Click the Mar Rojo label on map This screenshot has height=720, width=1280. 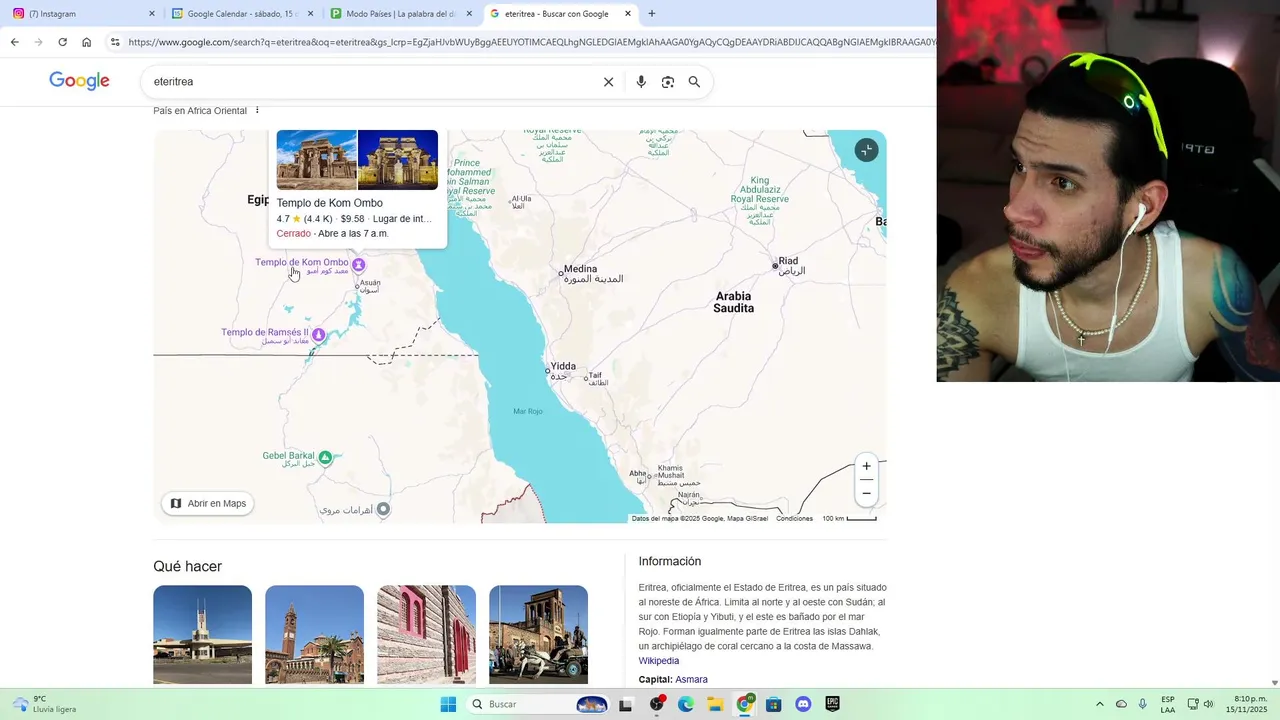[527, 411]
